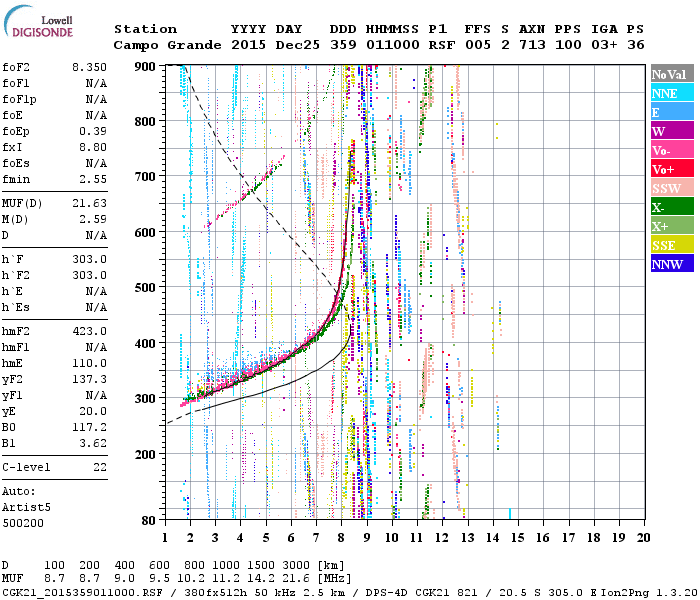This screenshot has width=700, height=600.
Task: Click the day number 359
Action: (x=343, y=45)
